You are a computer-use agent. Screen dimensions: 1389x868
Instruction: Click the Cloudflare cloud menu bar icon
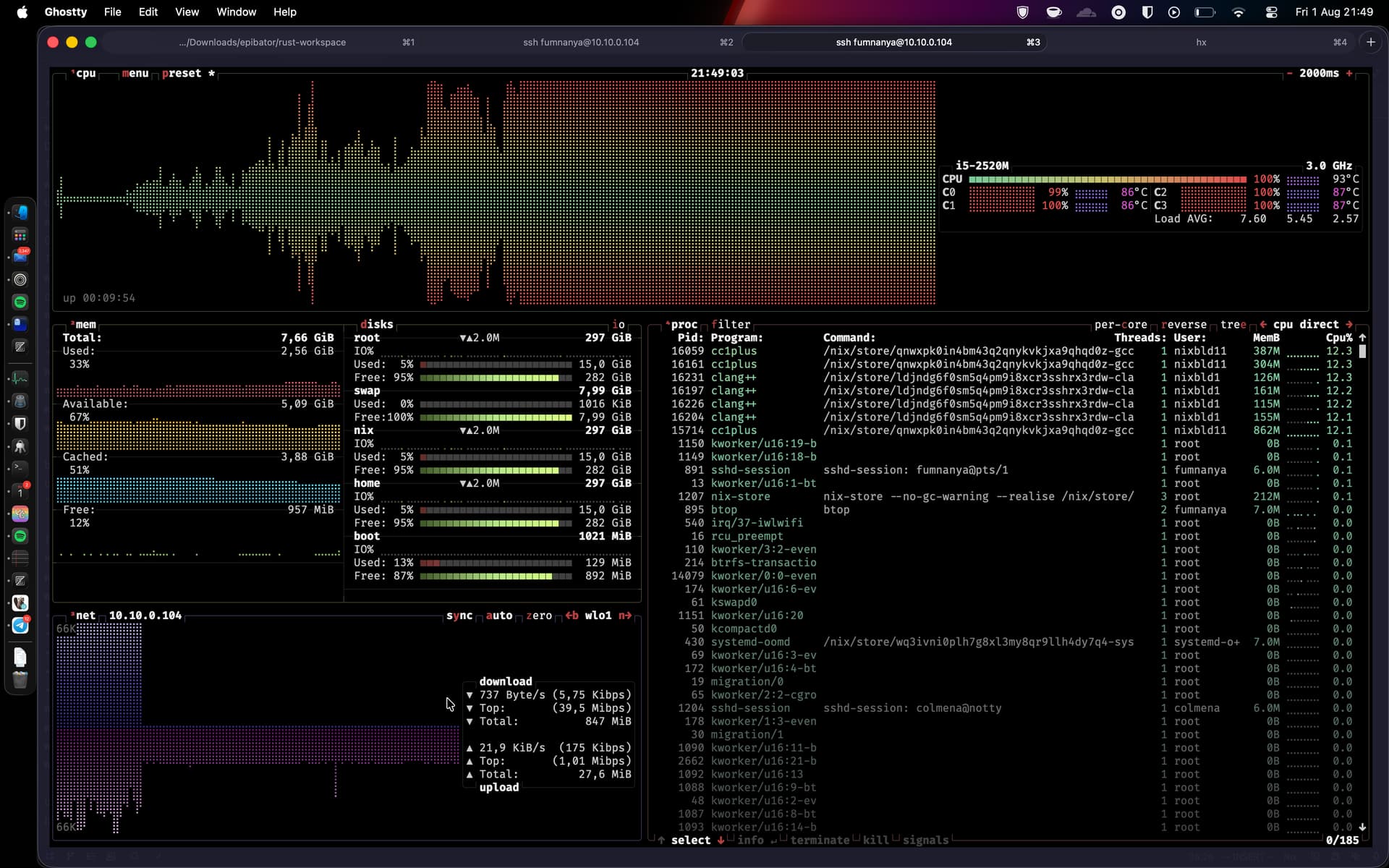[x=1086, y=12]
